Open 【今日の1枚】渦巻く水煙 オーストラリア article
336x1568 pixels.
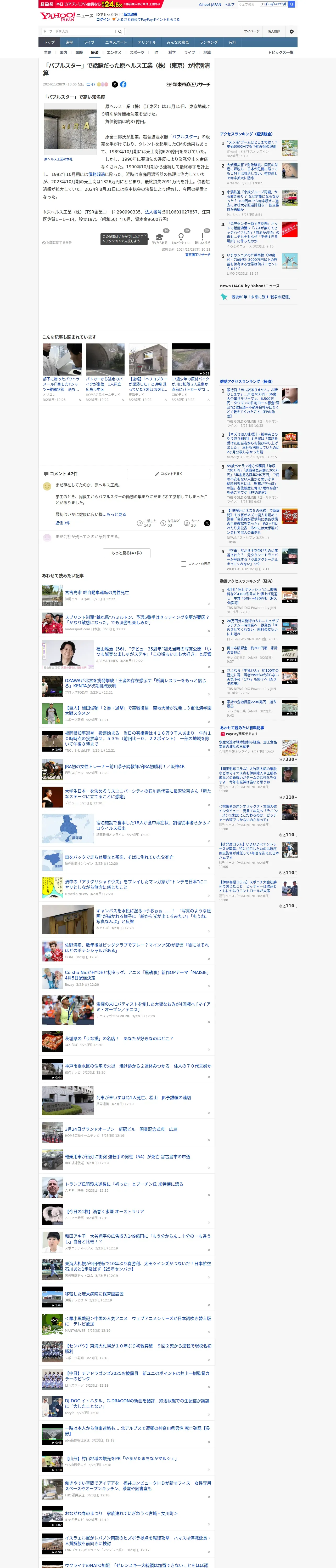coord(104,1211)
